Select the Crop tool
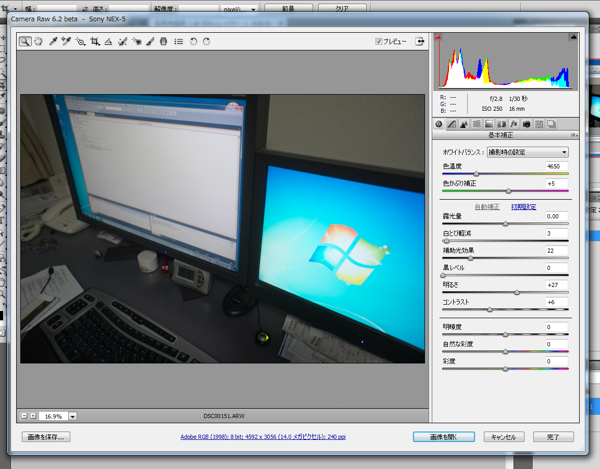 coord(95,41)
